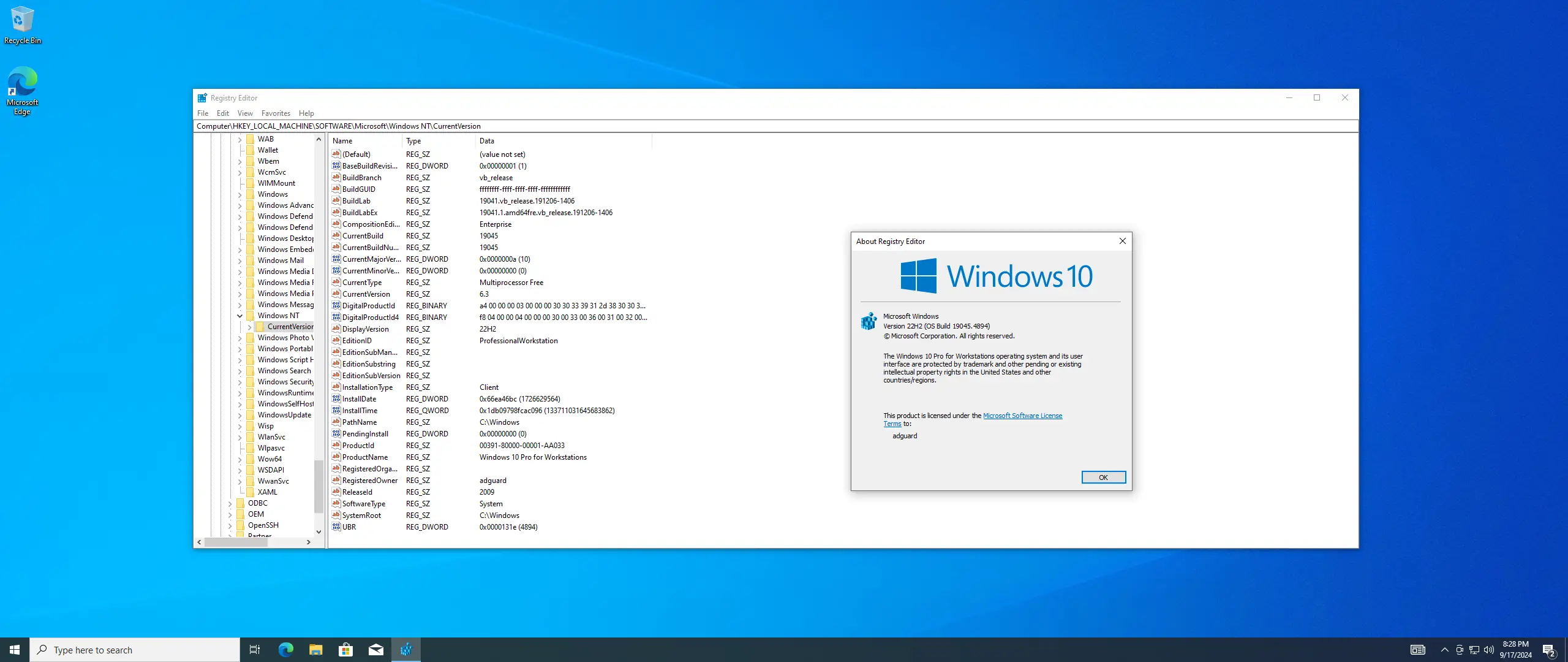Click the Task View taskbar icon
Viewport: 1568px width, 662px height.
pos(255,650)
